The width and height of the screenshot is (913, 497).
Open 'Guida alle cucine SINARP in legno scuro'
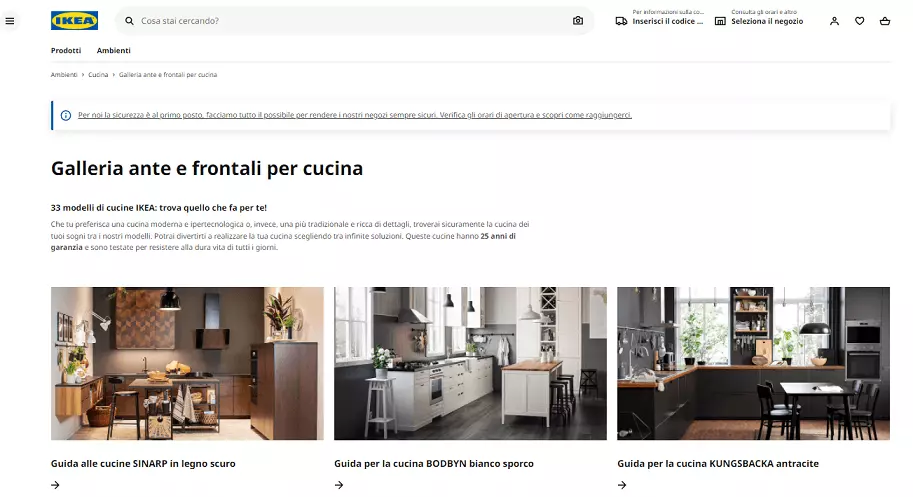click(143, 464)
